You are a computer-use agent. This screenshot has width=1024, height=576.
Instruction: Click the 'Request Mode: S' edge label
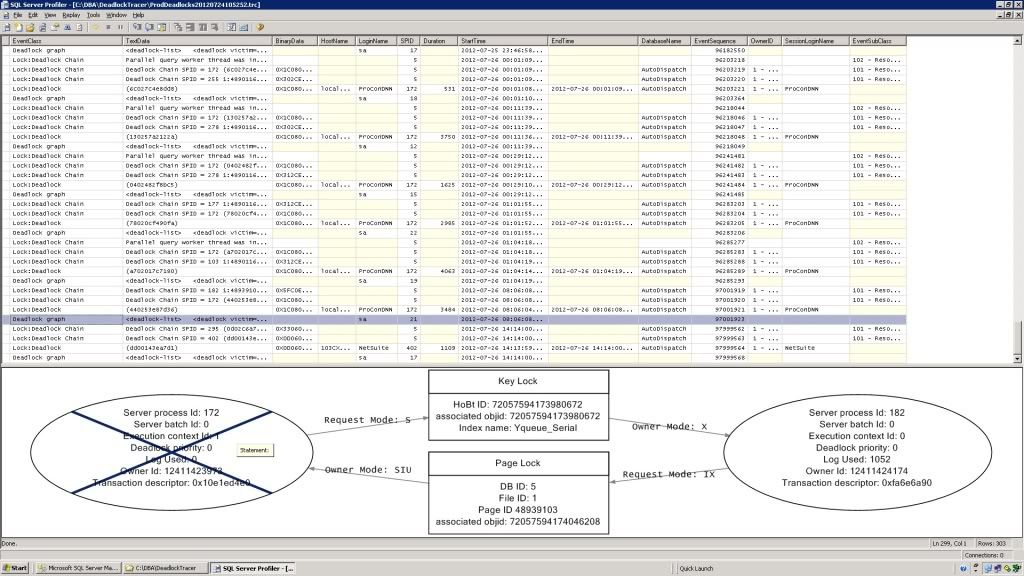[368, 420]
